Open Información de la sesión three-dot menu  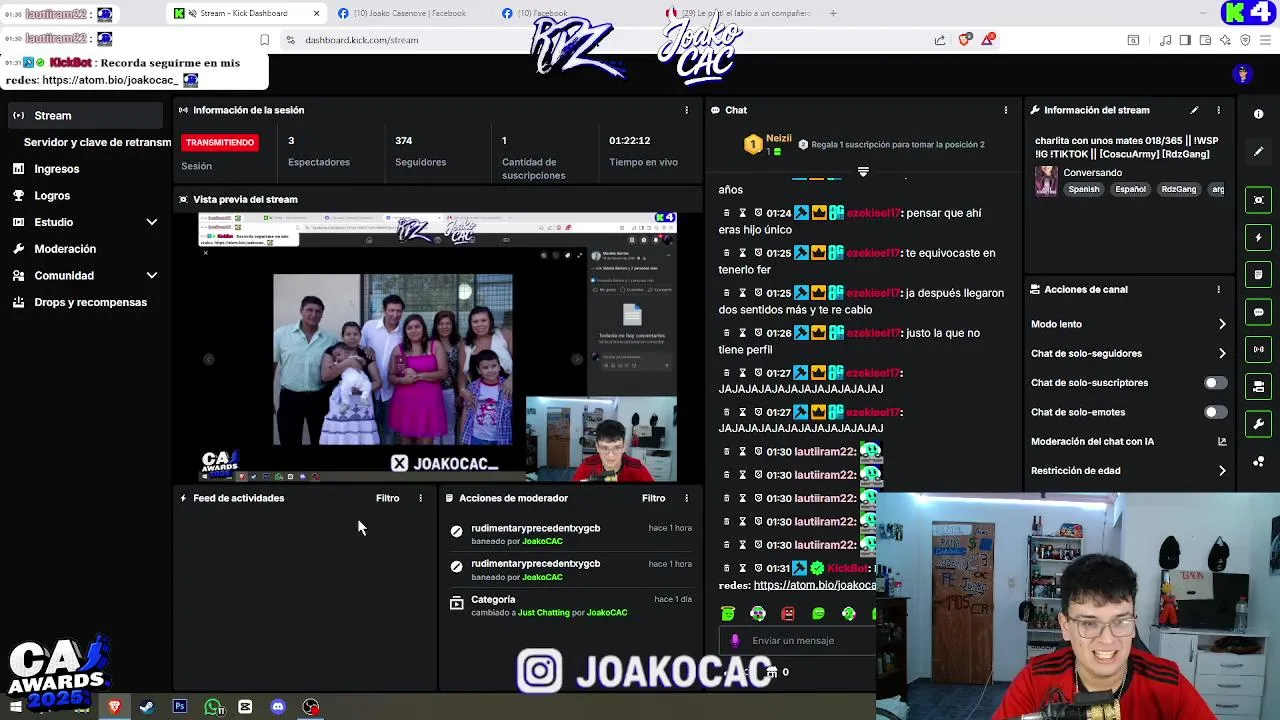pyautogui.click(x=686, y=110)
